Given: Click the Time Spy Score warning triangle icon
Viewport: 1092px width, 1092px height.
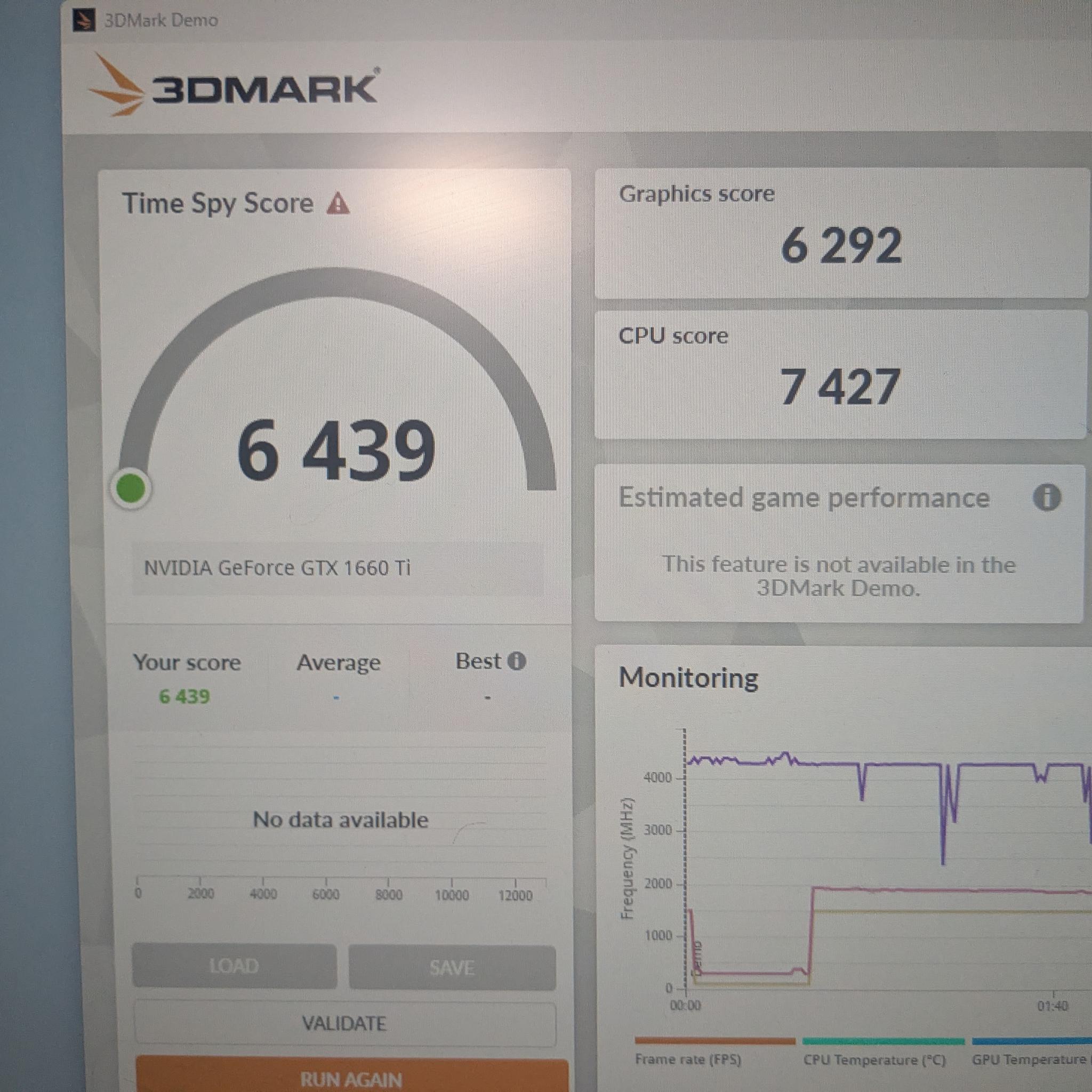Looking at the screenshot, I should [x=338, y=204].
